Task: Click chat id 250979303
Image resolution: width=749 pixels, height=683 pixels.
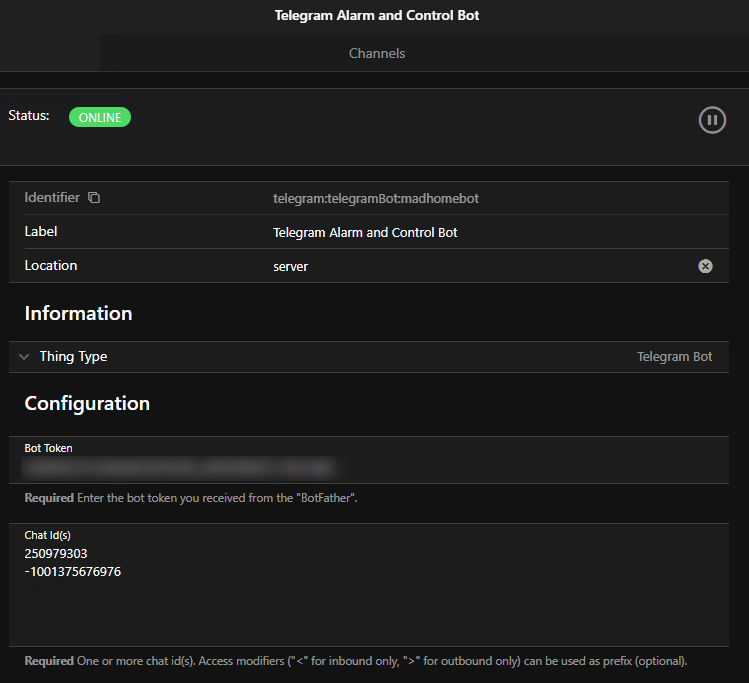Action: tap(56, 554)
